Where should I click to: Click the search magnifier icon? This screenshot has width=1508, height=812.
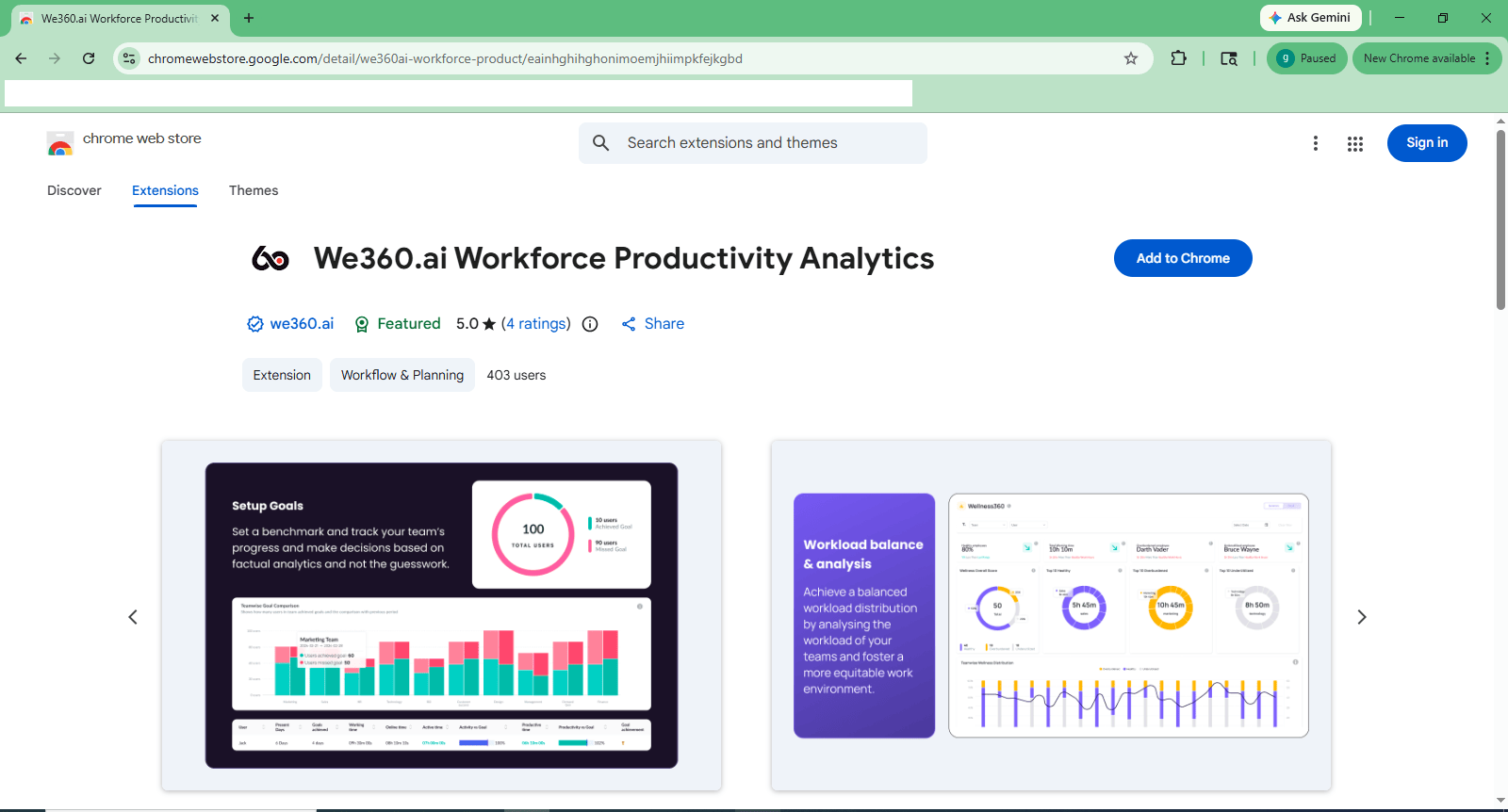pyautogui.click(x=601, y=143)
